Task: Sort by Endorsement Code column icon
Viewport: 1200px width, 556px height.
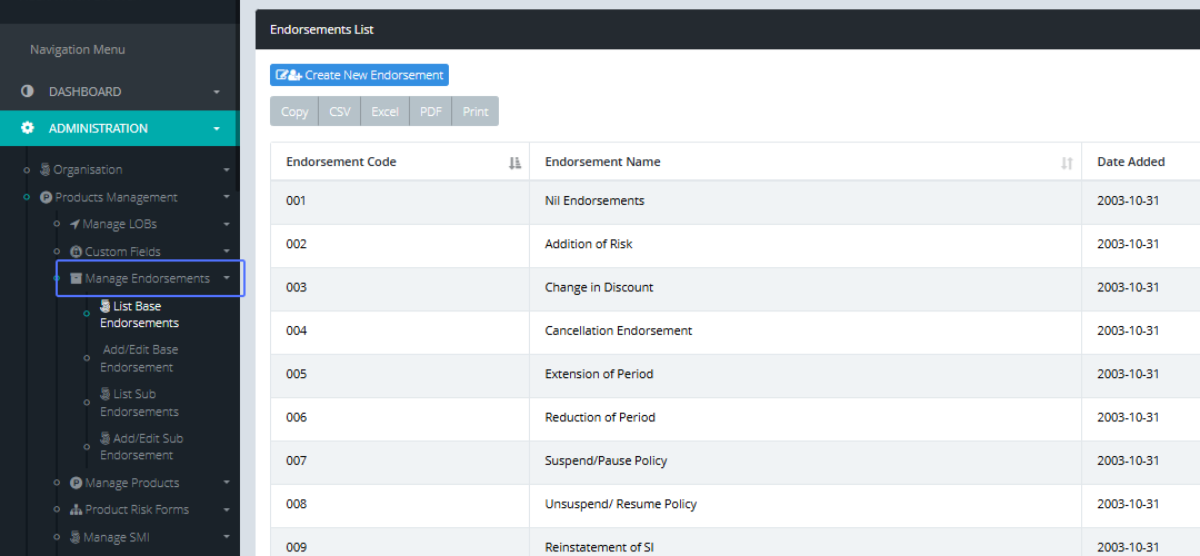Action: click(515, 163)
